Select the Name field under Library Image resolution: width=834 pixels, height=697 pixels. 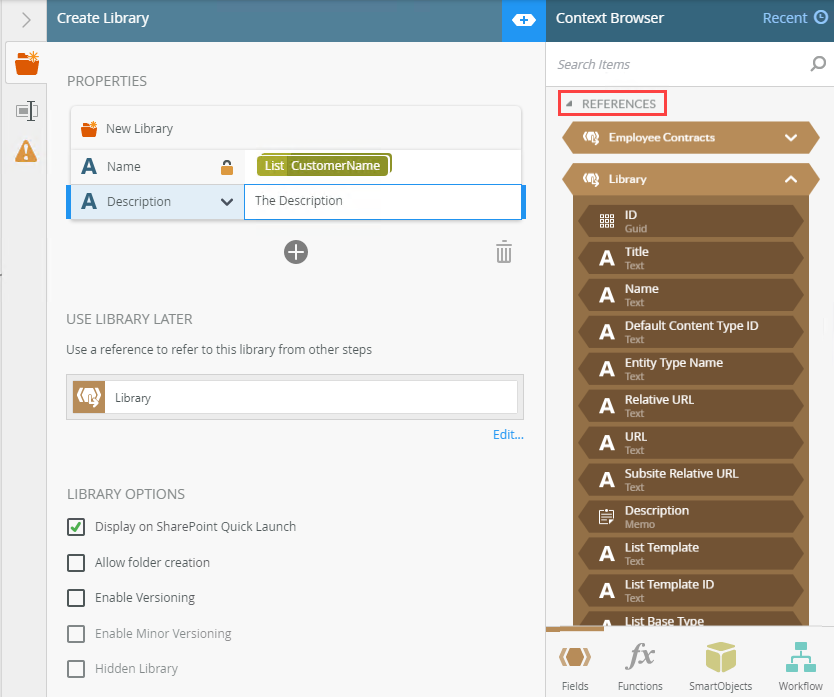click(691, 295)
